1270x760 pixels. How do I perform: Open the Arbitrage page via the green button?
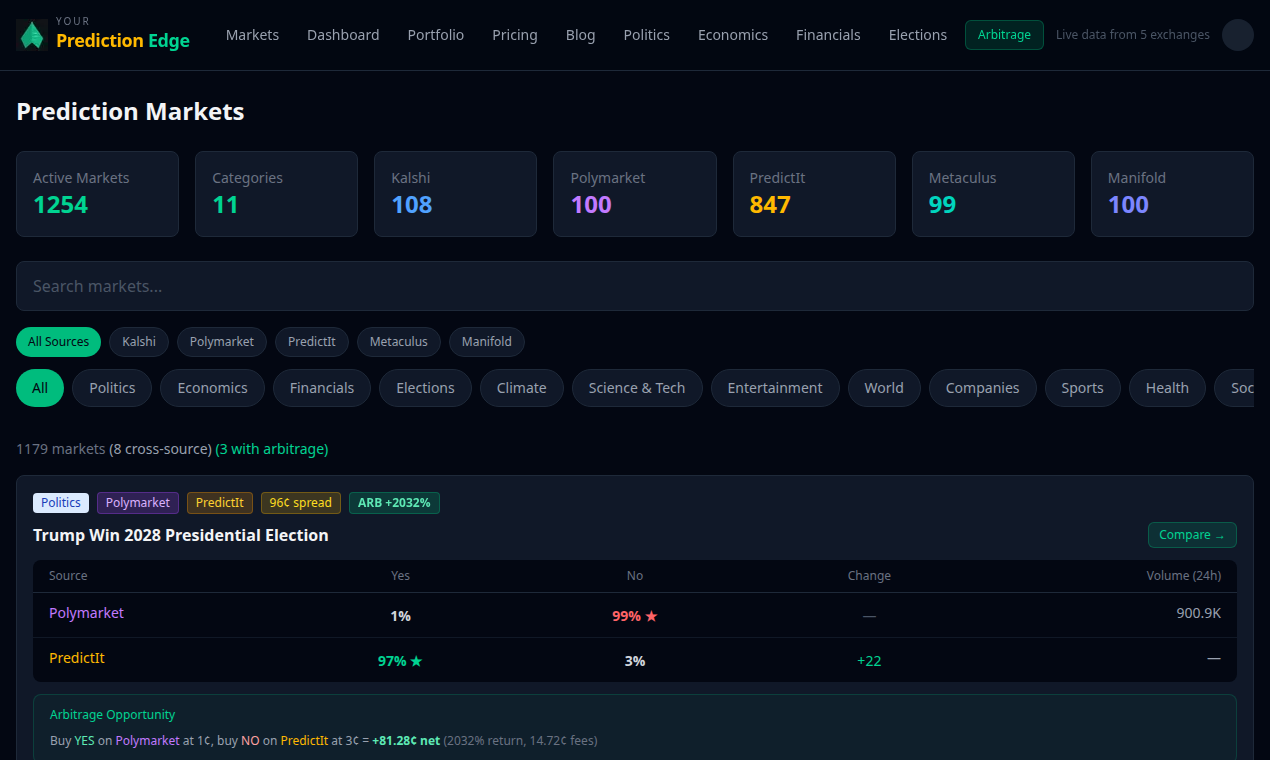[1004, 34]
